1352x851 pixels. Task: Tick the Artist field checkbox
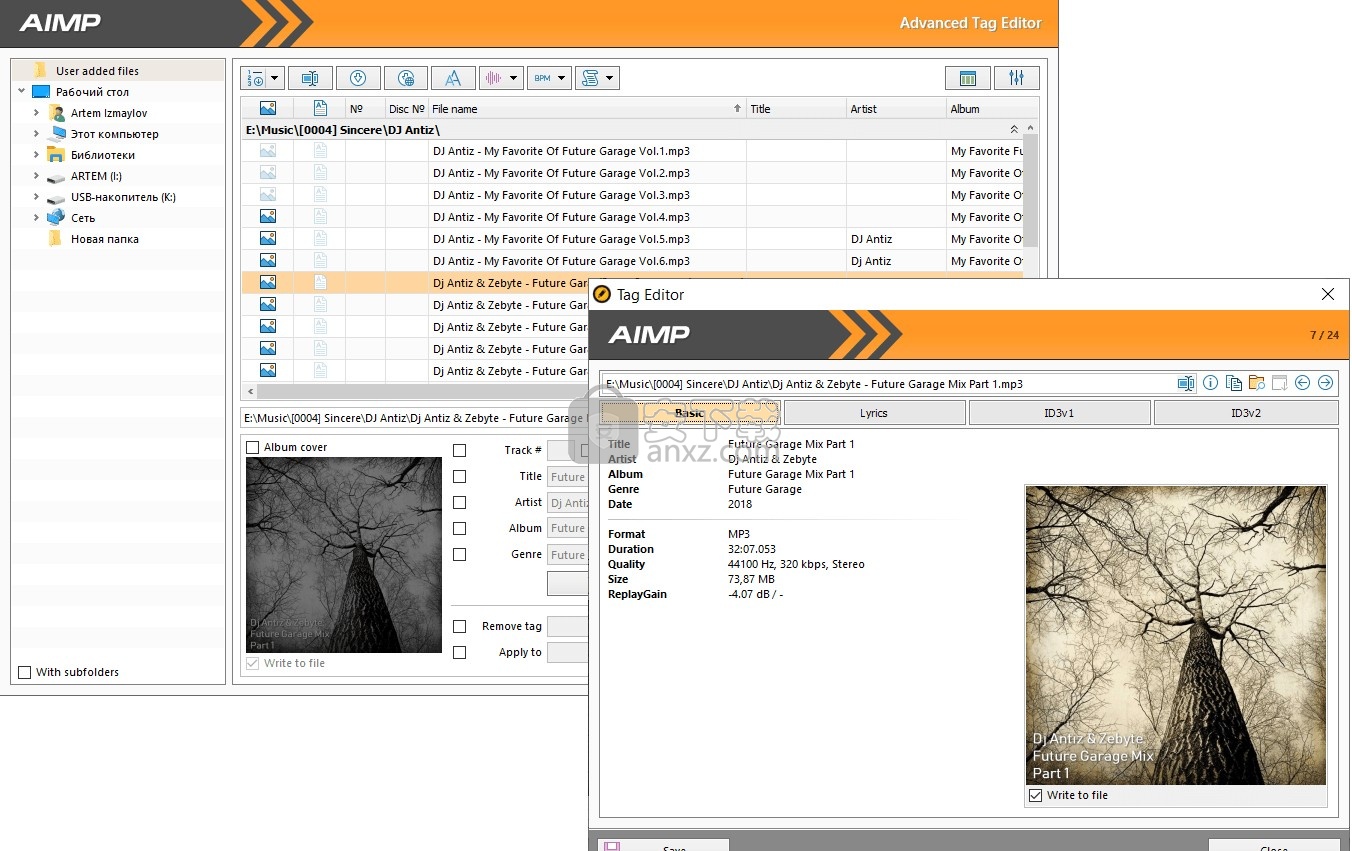[459, 502]
